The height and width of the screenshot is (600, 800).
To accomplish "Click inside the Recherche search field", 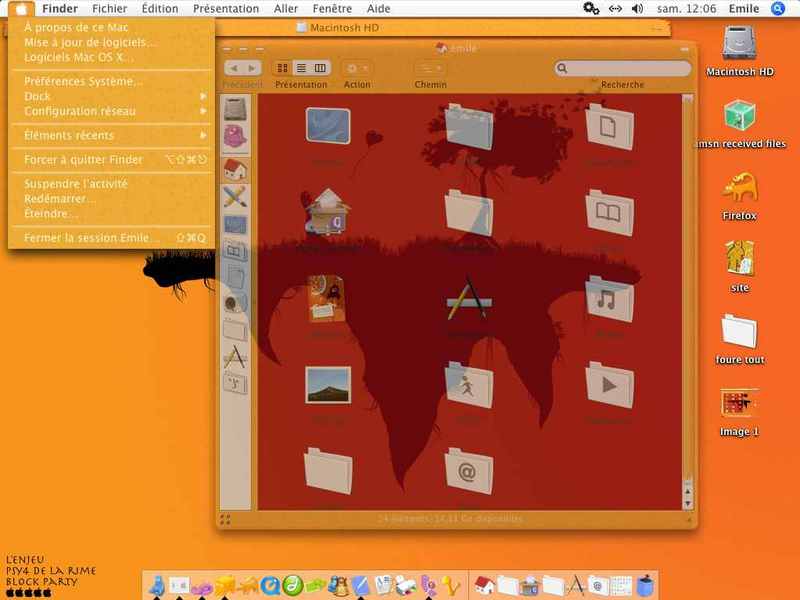I will point(622,68).
